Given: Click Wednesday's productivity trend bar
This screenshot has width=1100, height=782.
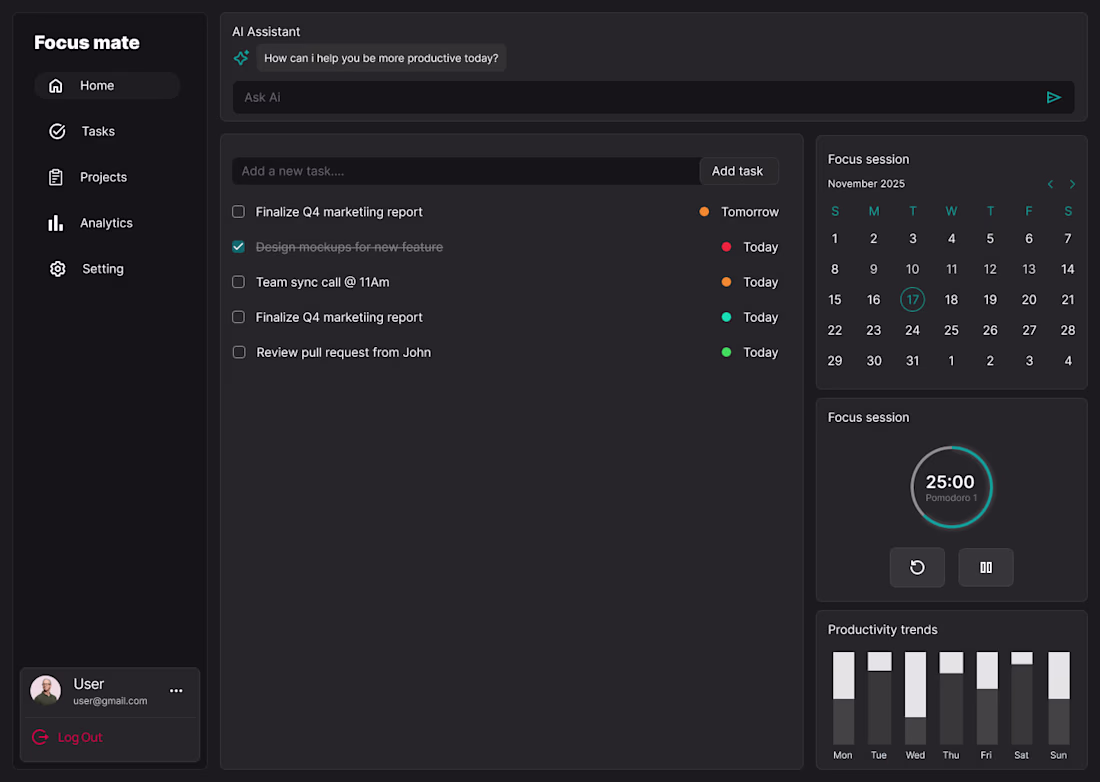Looking at the screenshot, I should (x=916, y=699).
